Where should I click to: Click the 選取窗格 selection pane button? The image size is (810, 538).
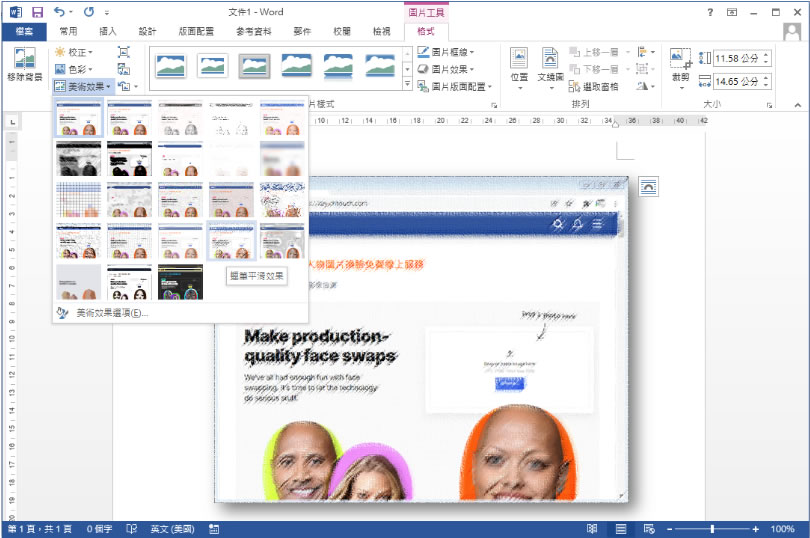coord(593,86)
